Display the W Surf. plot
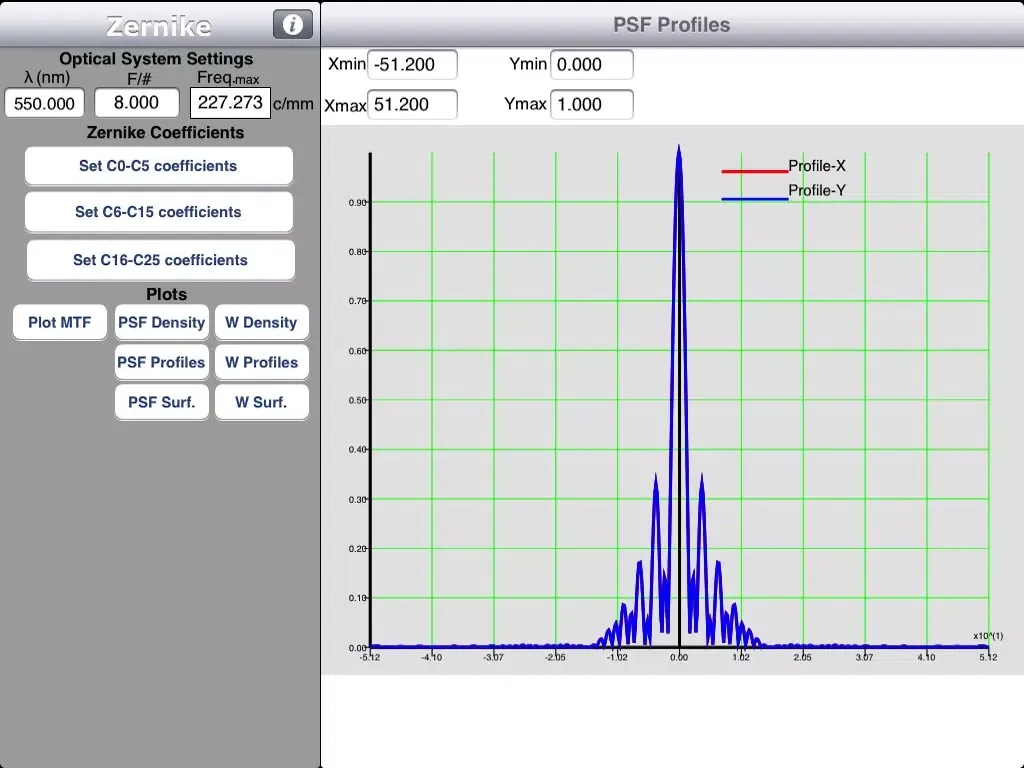The height and width of the screenshot is (768, 1024). click(x=261, y=402)
